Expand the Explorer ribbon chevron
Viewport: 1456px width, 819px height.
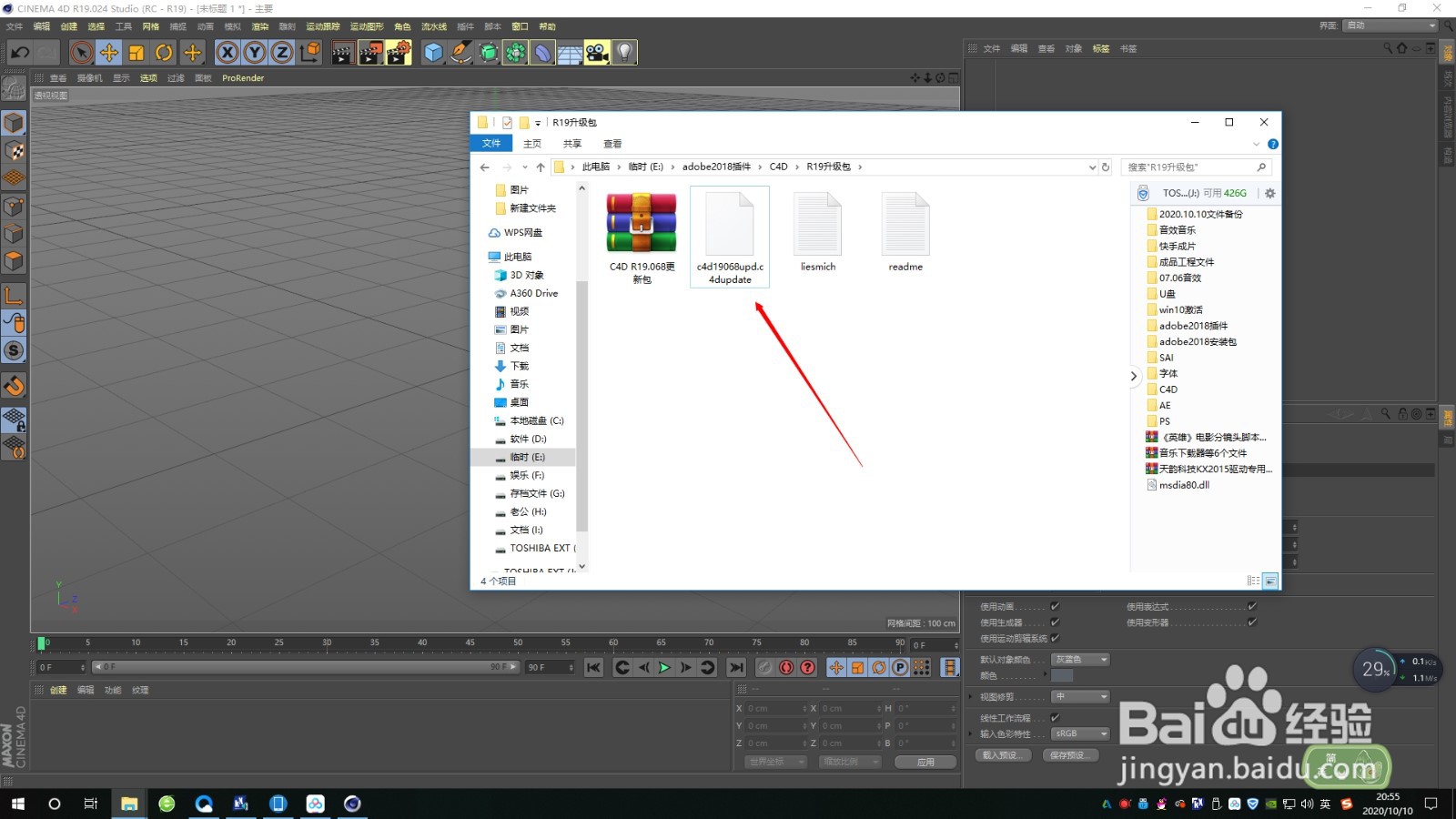tap(1257, 144)
